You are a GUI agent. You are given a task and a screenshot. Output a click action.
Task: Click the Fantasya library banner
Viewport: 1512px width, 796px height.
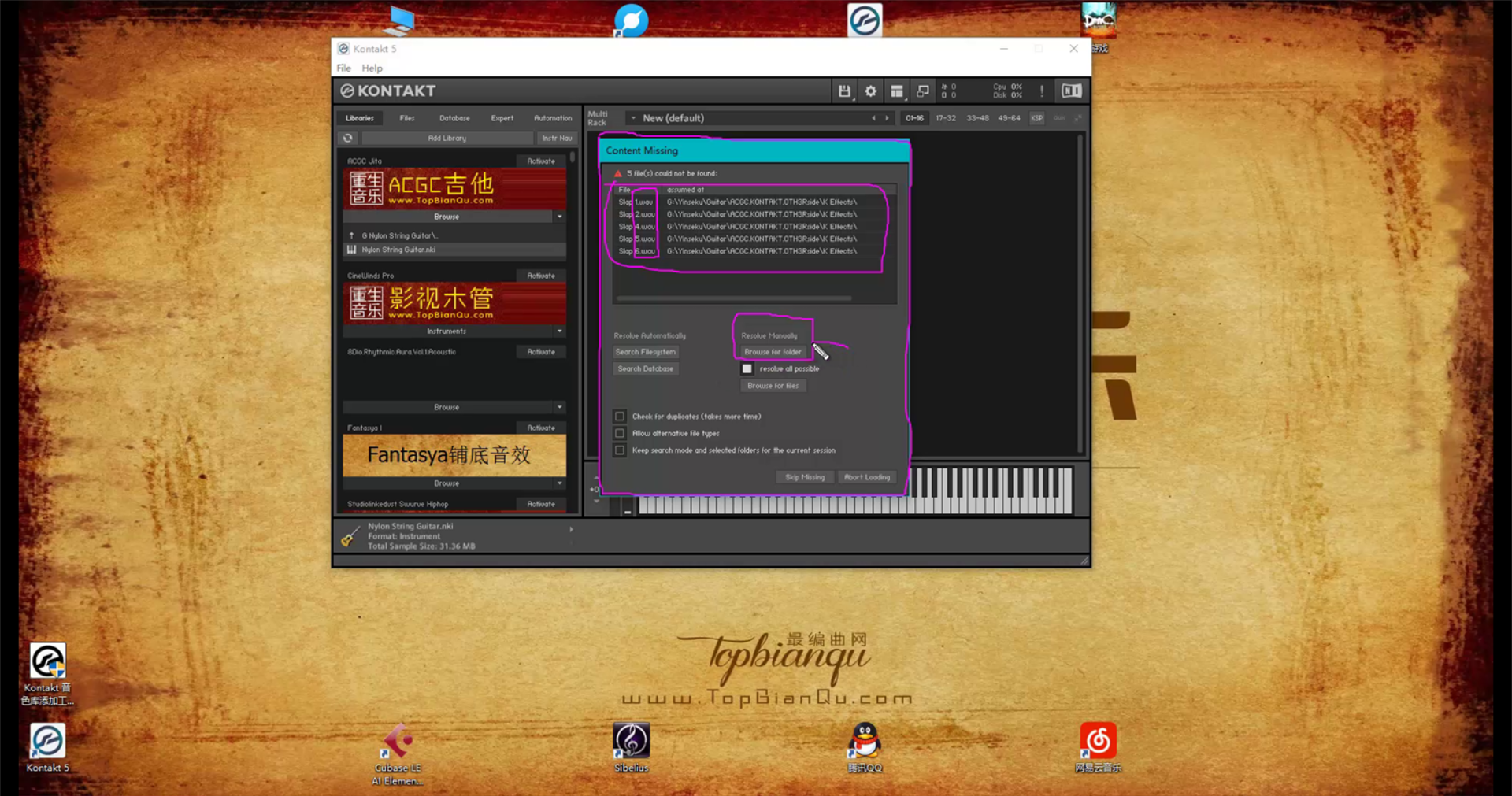454,455
